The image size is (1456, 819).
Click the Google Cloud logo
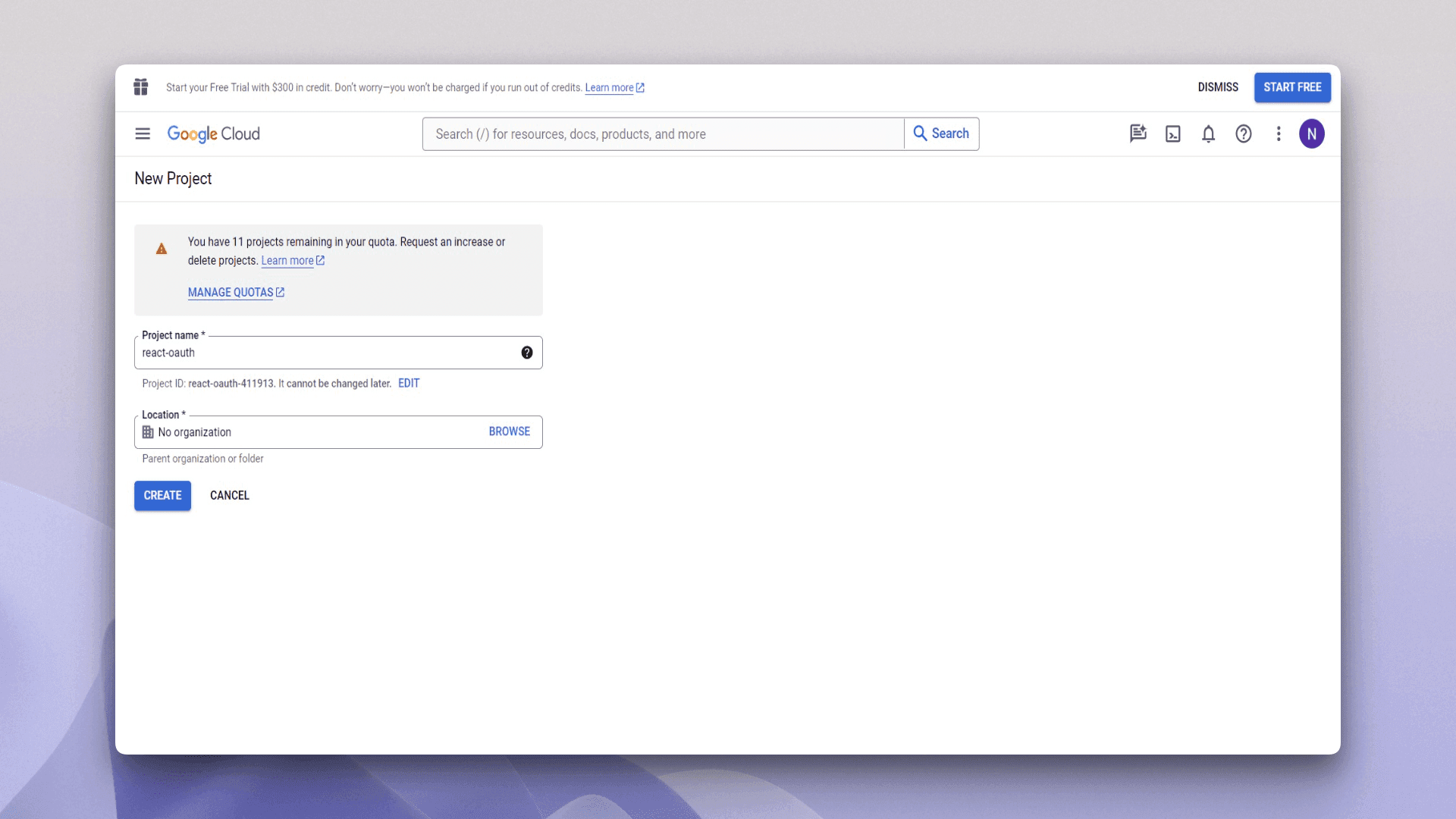tap(213, 133)
